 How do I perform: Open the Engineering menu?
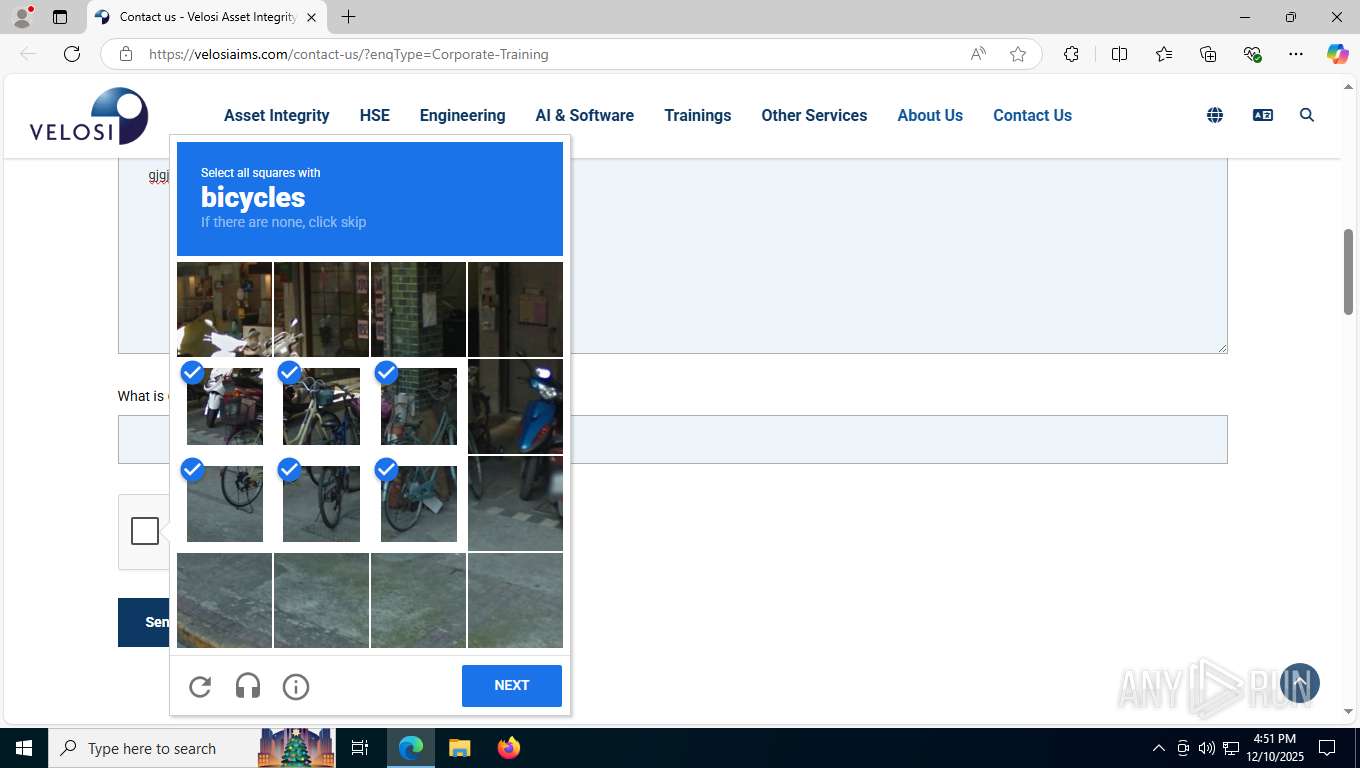pos(462,115)
